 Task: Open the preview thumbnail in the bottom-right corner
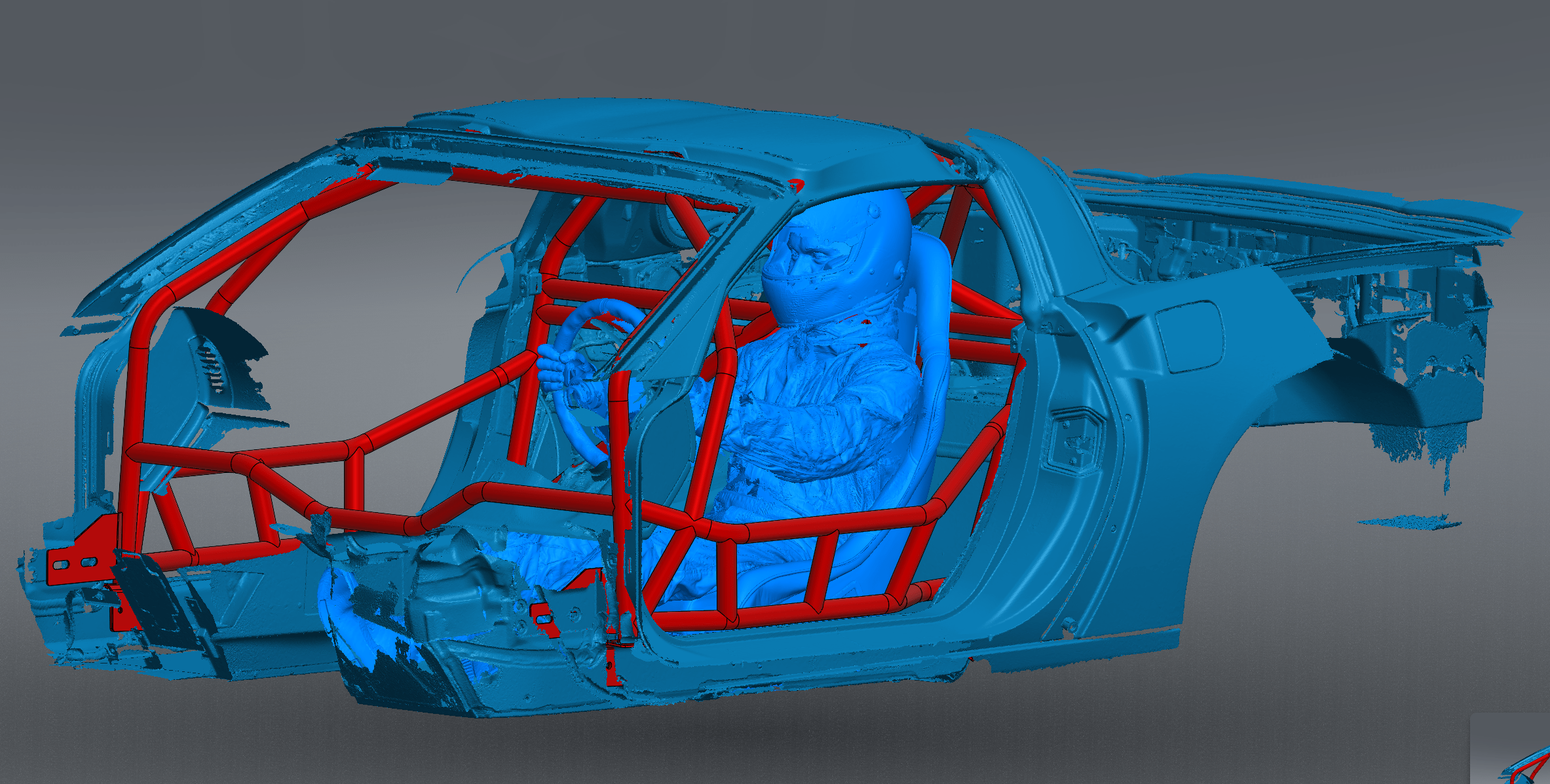1510,749
